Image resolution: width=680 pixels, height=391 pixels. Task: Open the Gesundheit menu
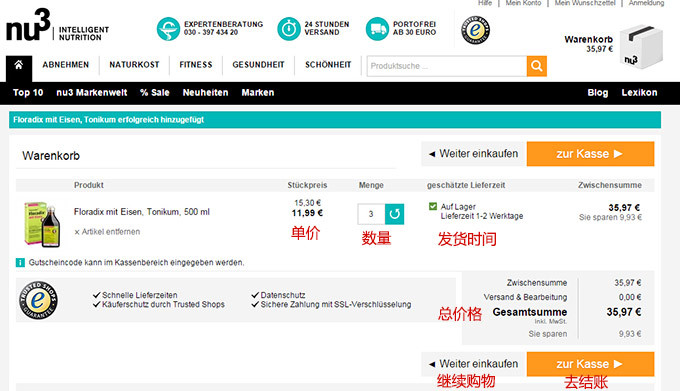click(258, 65)
